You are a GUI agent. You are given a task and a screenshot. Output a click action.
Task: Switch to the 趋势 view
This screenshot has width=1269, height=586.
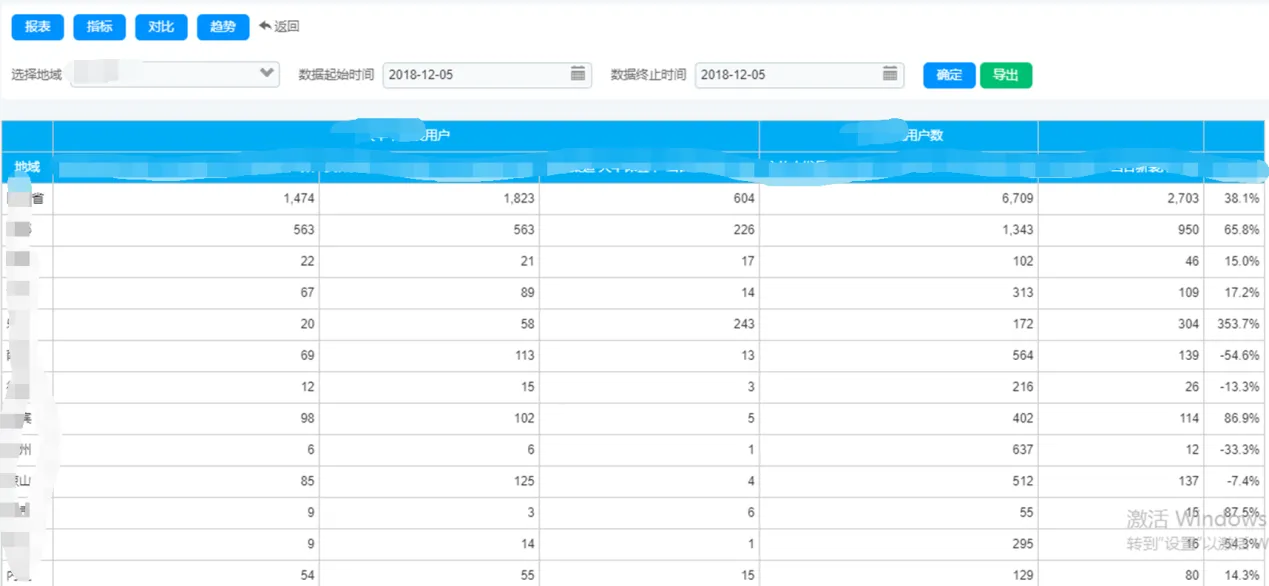tap(223, 27)
